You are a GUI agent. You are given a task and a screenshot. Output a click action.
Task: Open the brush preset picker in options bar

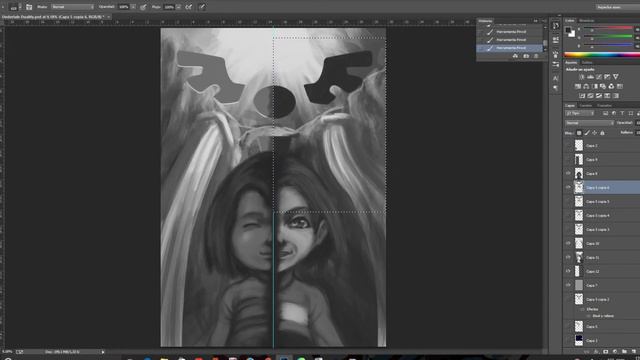point(15,7)
